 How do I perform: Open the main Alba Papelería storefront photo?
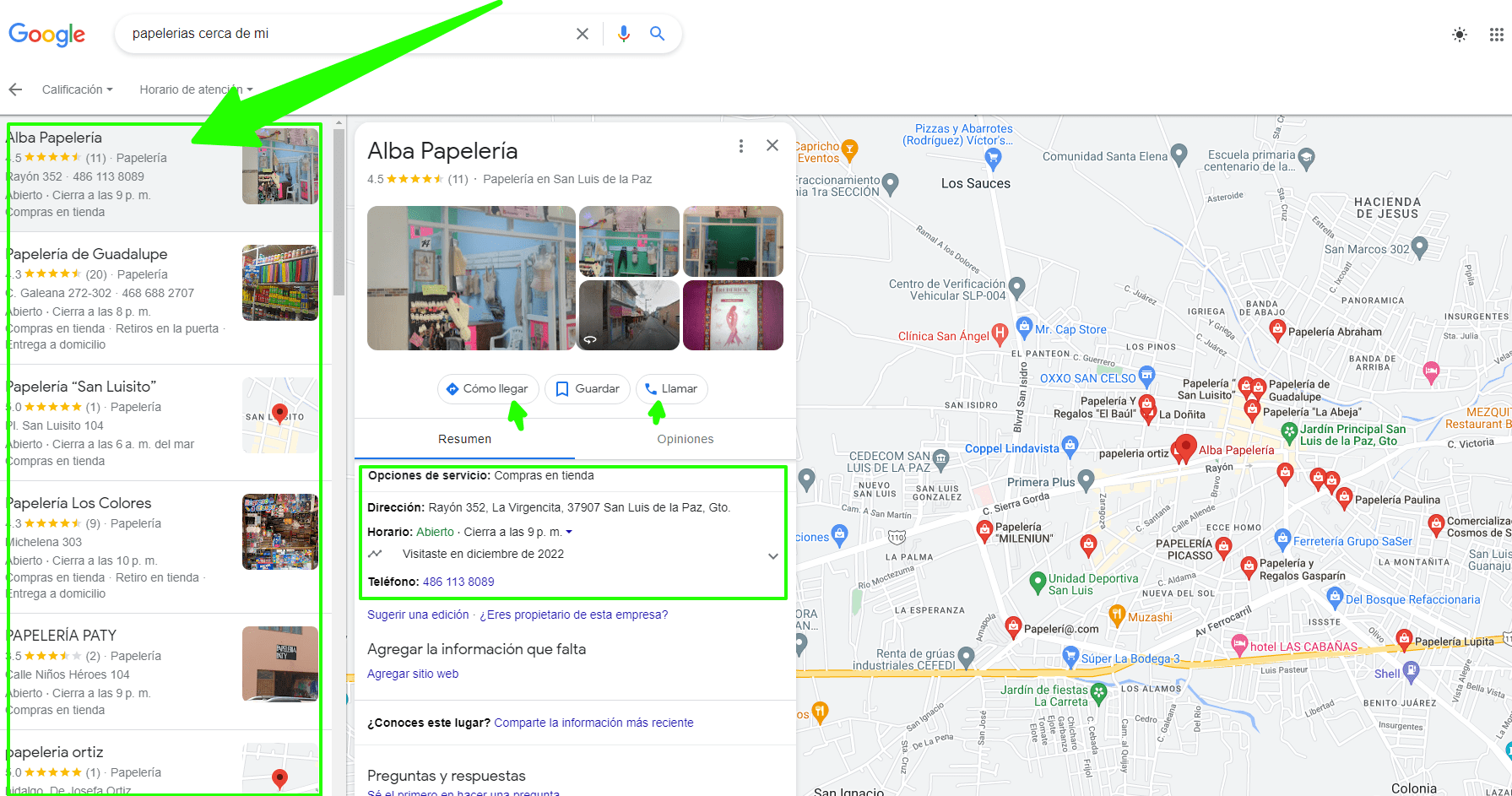471,278
